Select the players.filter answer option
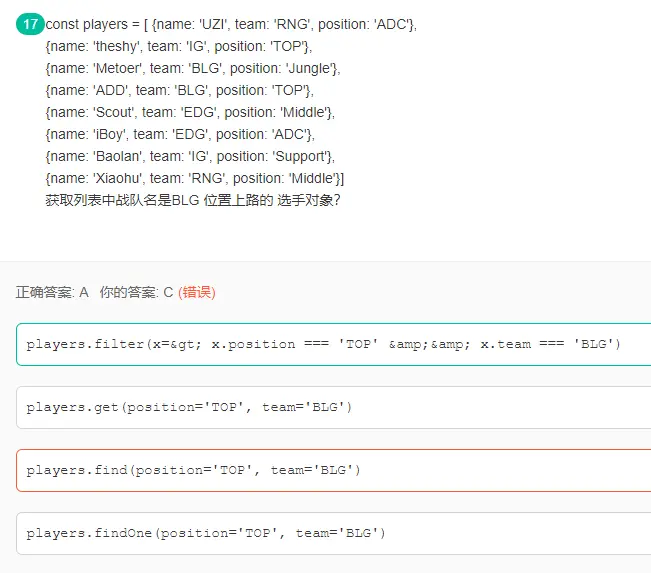The image size is (651, 573). pyautogui.click(x=333, y=344)
